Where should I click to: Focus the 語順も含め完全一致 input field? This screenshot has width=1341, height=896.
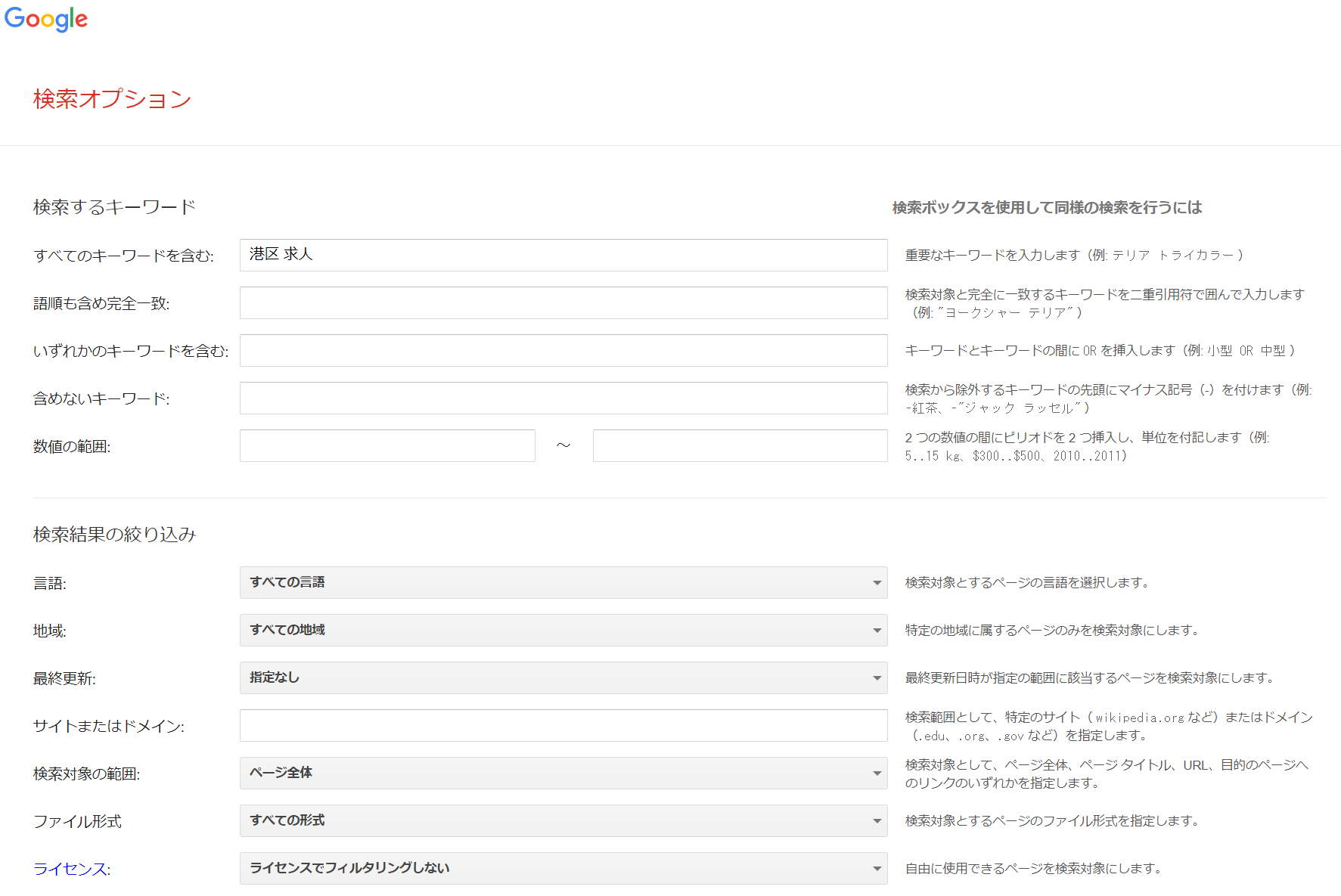(563, 302)
